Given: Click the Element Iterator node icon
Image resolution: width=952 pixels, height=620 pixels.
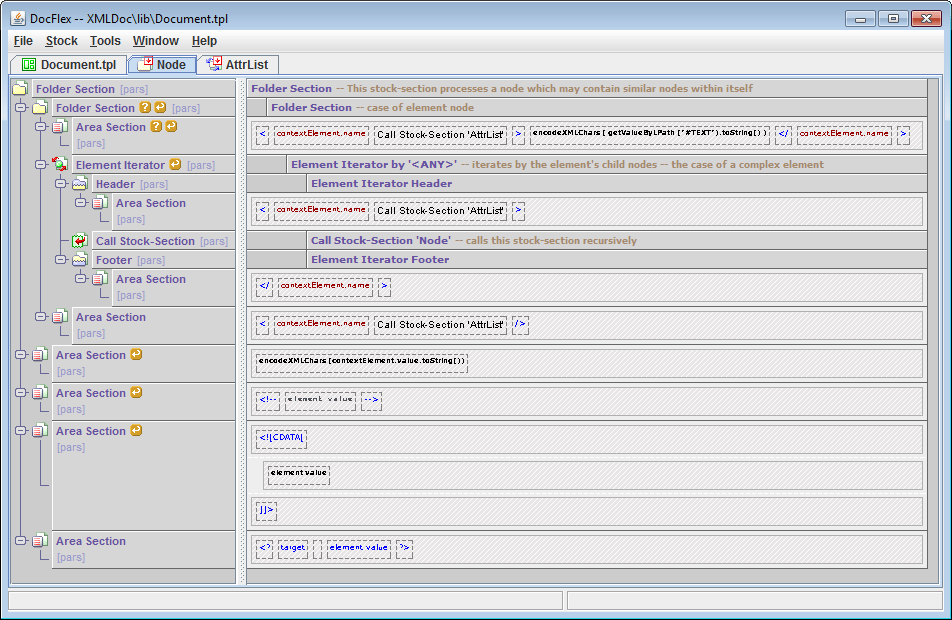Looking at the screenshot, I should pyautogui.click(x=60, y=165).
